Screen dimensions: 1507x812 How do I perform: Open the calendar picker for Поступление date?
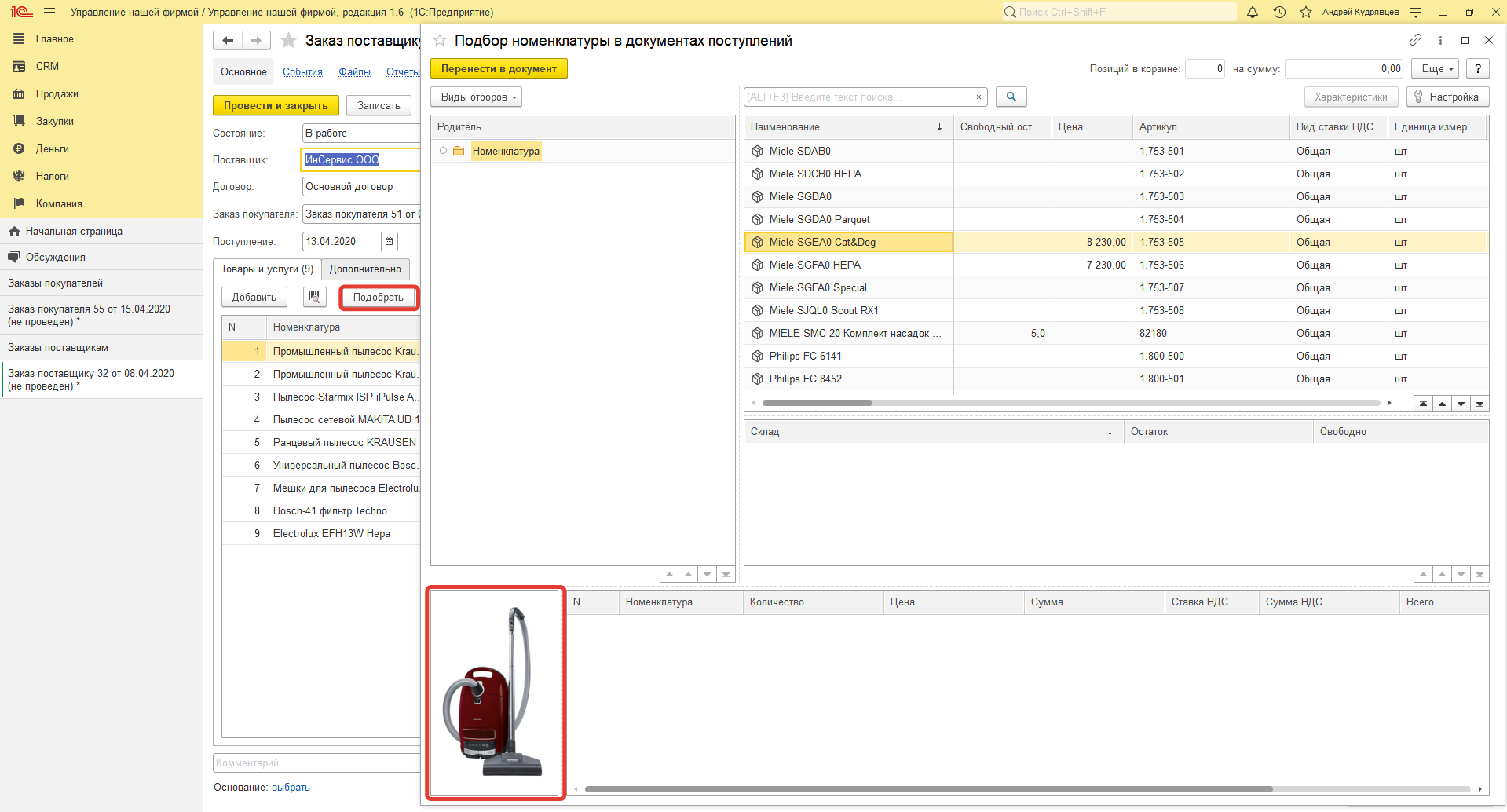click(x=390, y=241)
